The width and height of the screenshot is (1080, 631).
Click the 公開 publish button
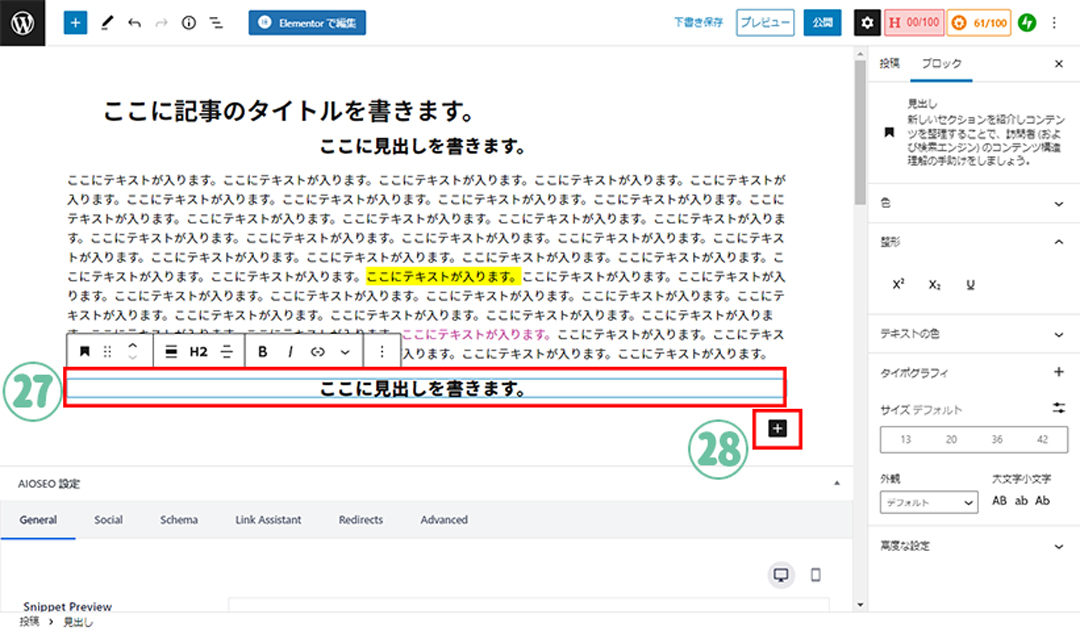coord(821,22)
